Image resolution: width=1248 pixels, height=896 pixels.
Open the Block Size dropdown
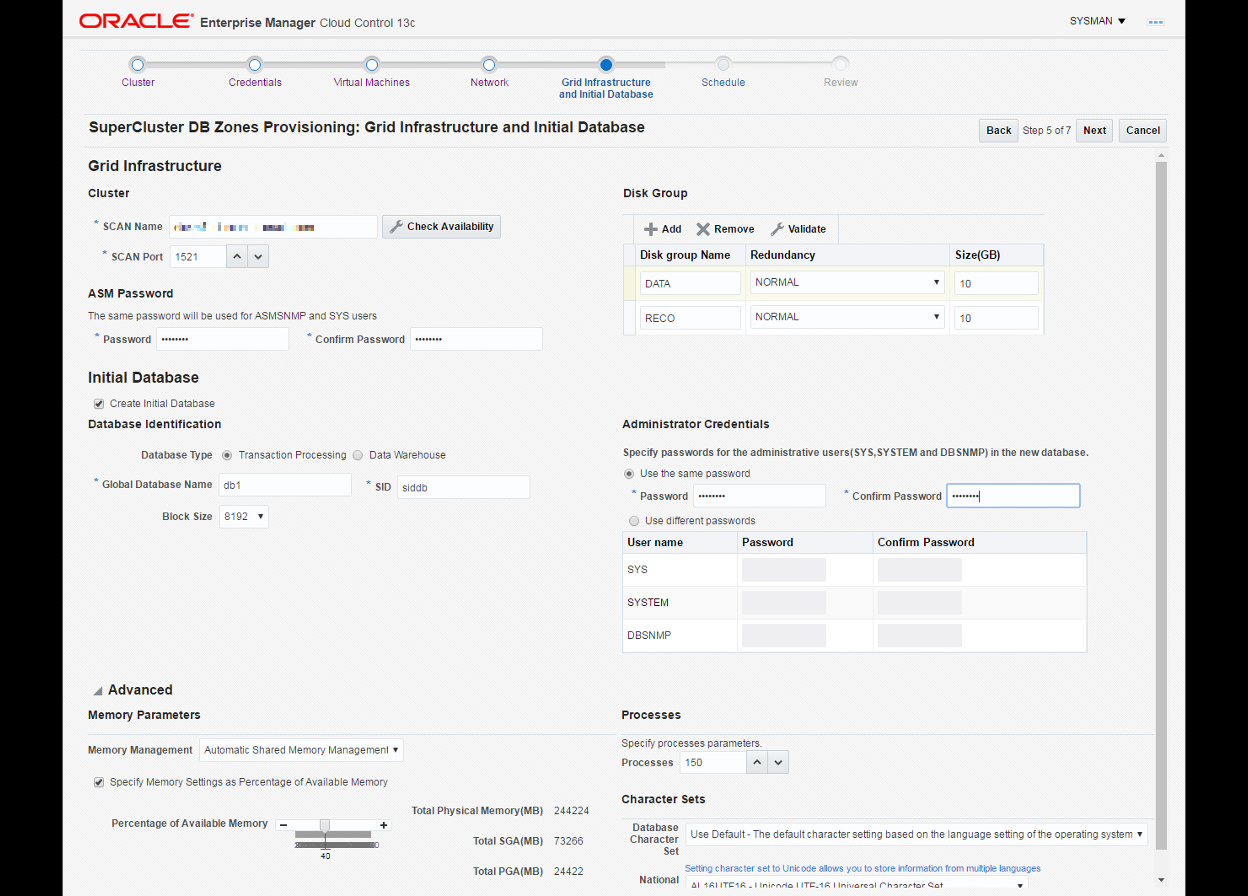244,517
